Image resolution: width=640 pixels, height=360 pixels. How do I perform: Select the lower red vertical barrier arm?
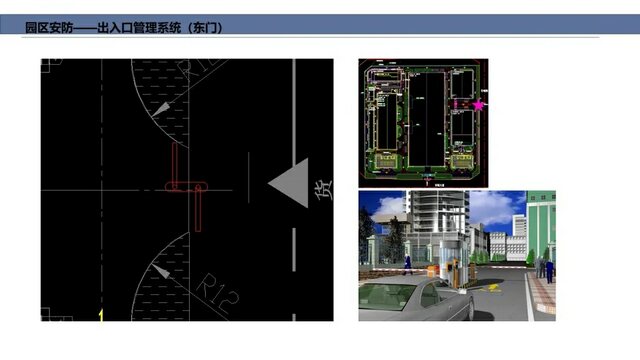[198, 208]
